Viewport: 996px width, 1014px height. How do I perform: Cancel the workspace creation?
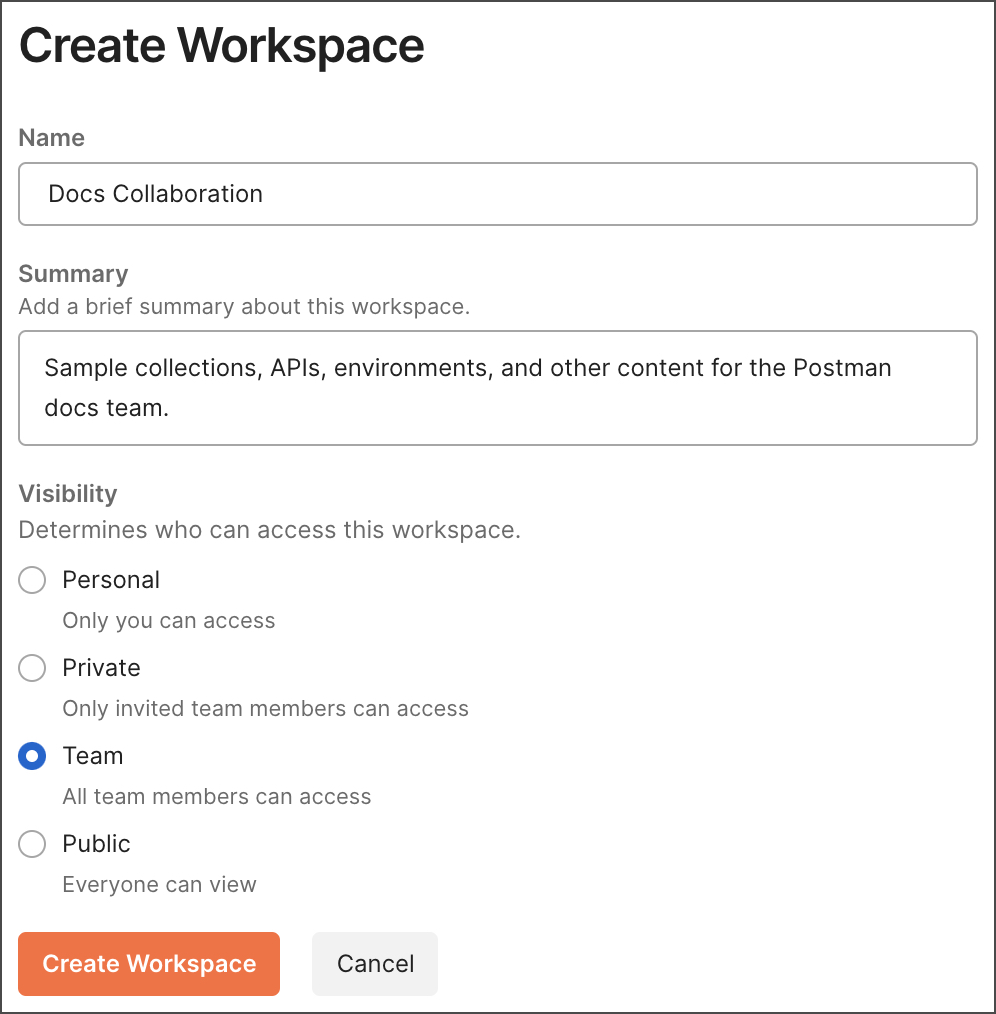pos(375,964)
